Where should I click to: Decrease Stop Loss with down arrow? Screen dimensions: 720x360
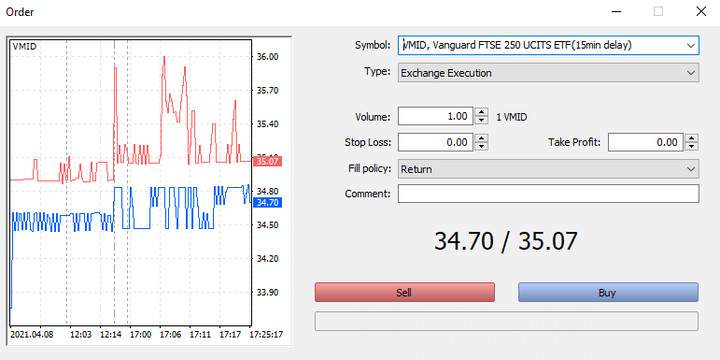[x=481, y=146]
